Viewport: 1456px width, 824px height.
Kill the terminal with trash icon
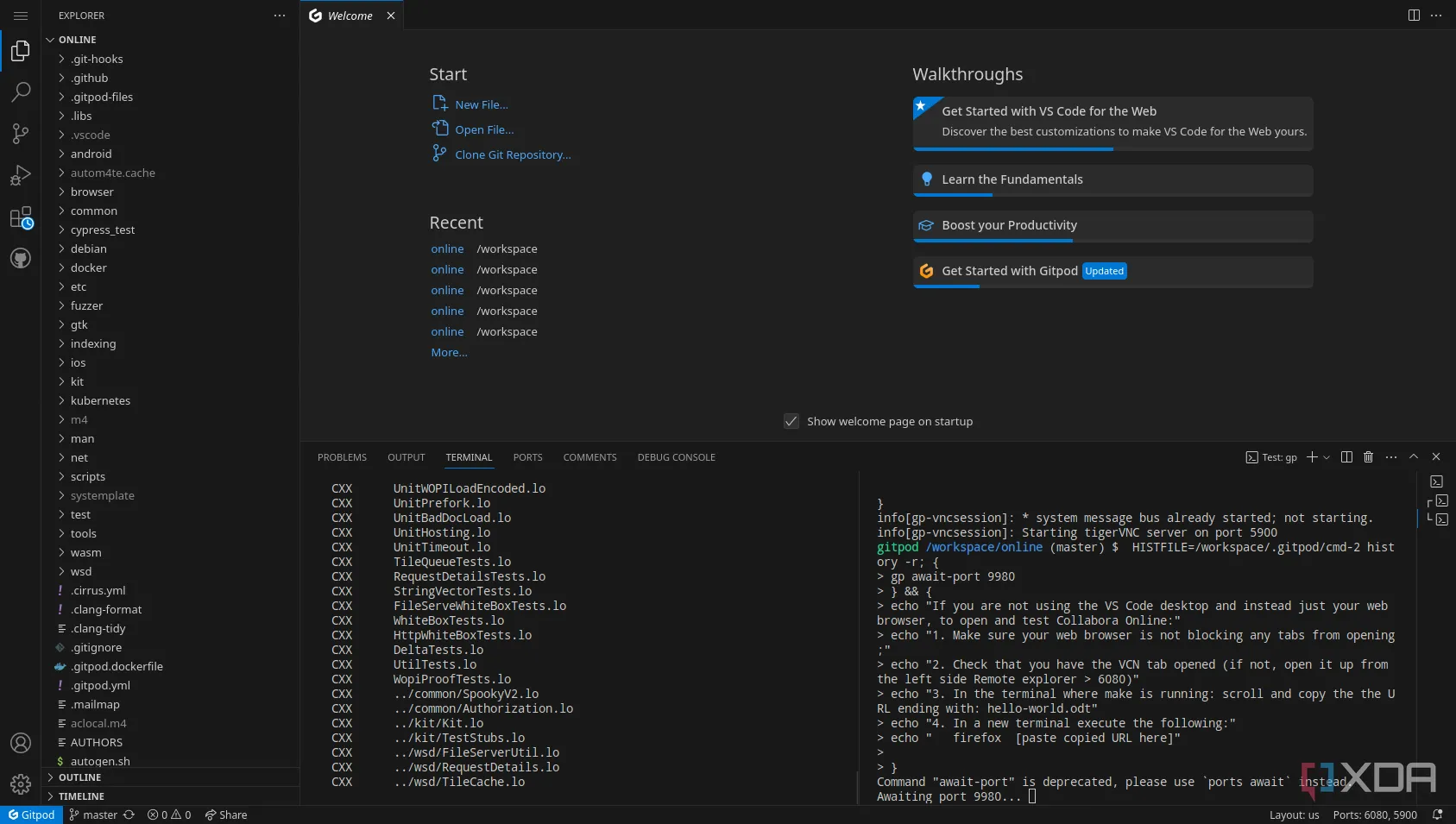click(x=1368, y=457)
